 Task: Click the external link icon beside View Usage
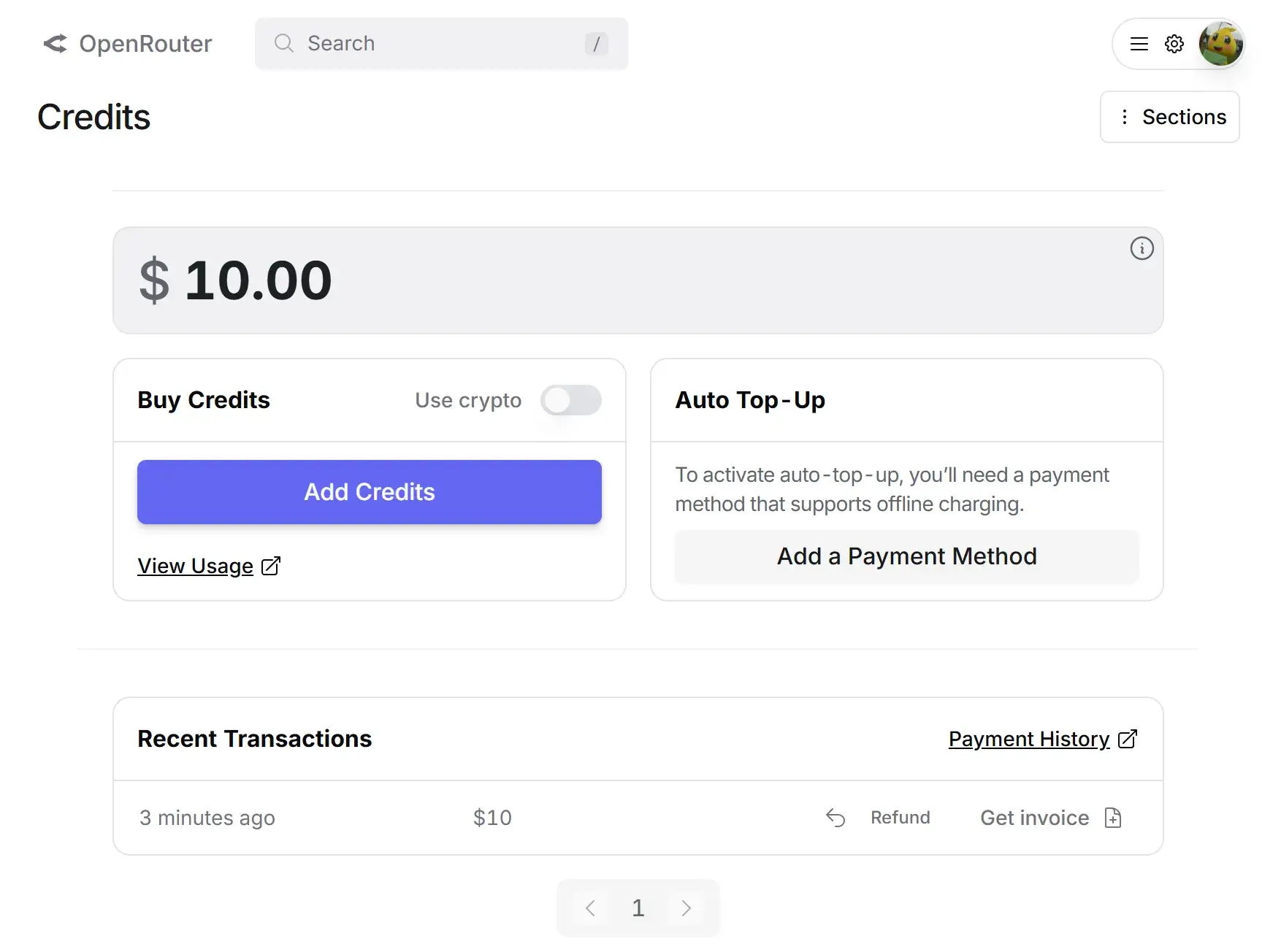271,566
